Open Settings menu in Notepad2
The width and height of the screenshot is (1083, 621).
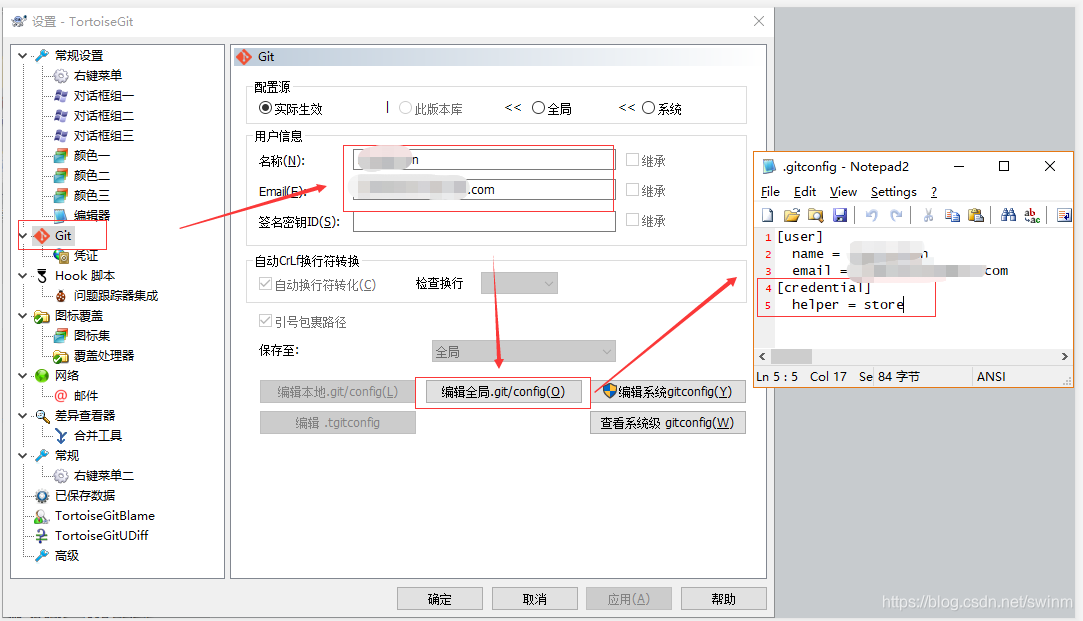tap(894, 192)
